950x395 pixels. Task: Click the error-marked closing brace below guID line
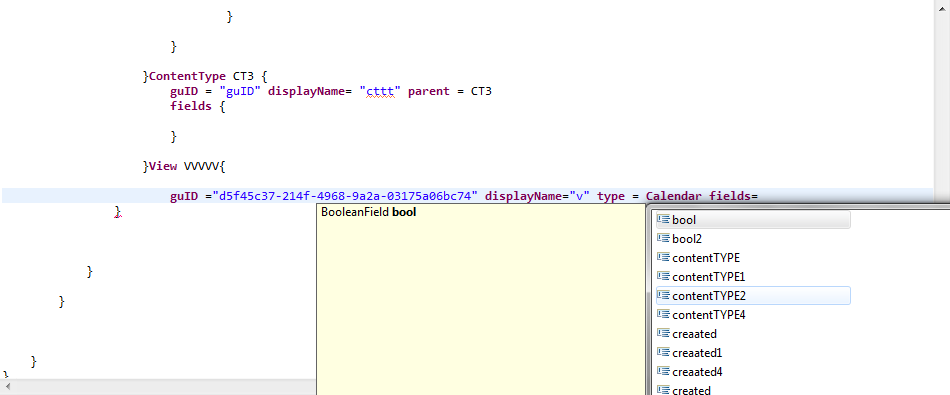118,211
